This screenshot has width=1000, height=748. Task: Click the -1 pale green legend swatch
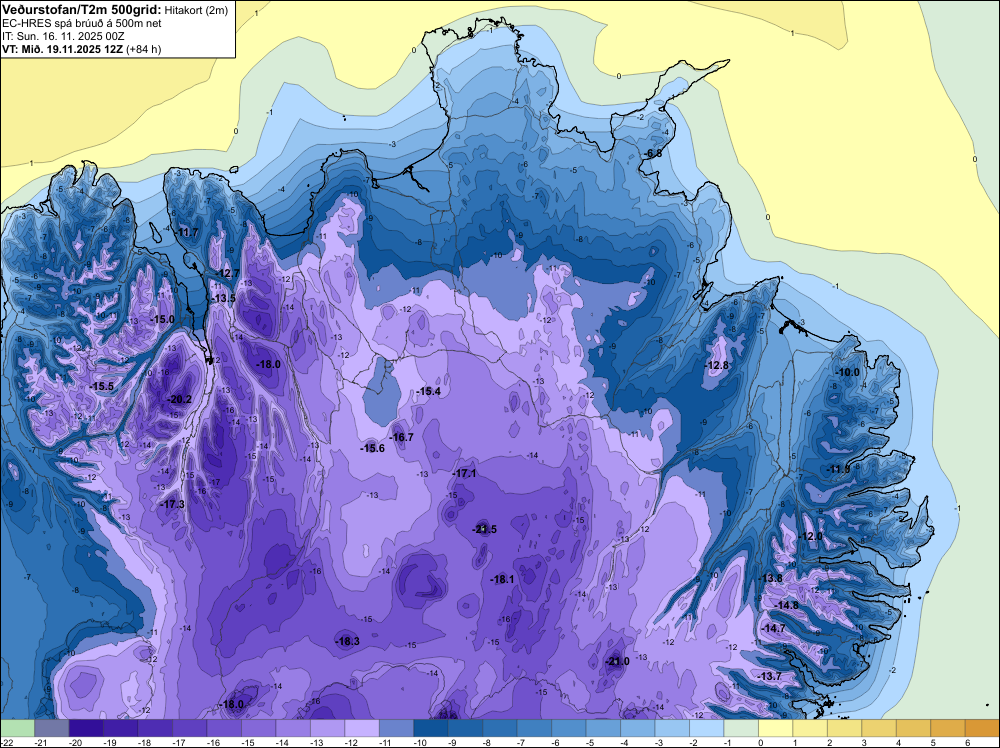740,728
